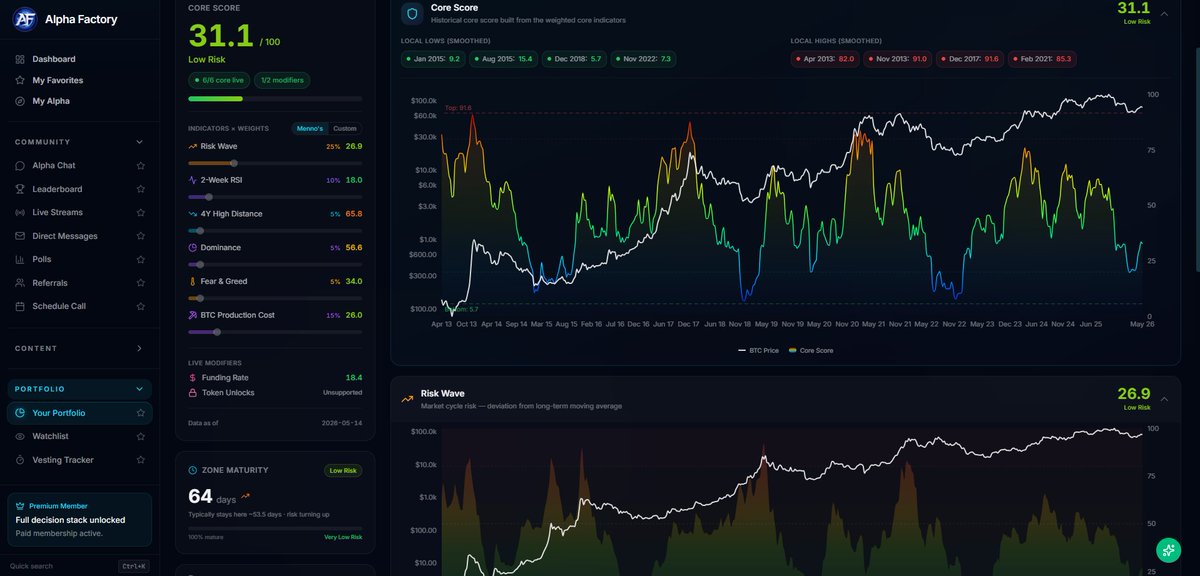This screenshot has width=1200, height=576.
Task: Click the Funding Rate dollar icon
Action: click(x=193, y=378)
